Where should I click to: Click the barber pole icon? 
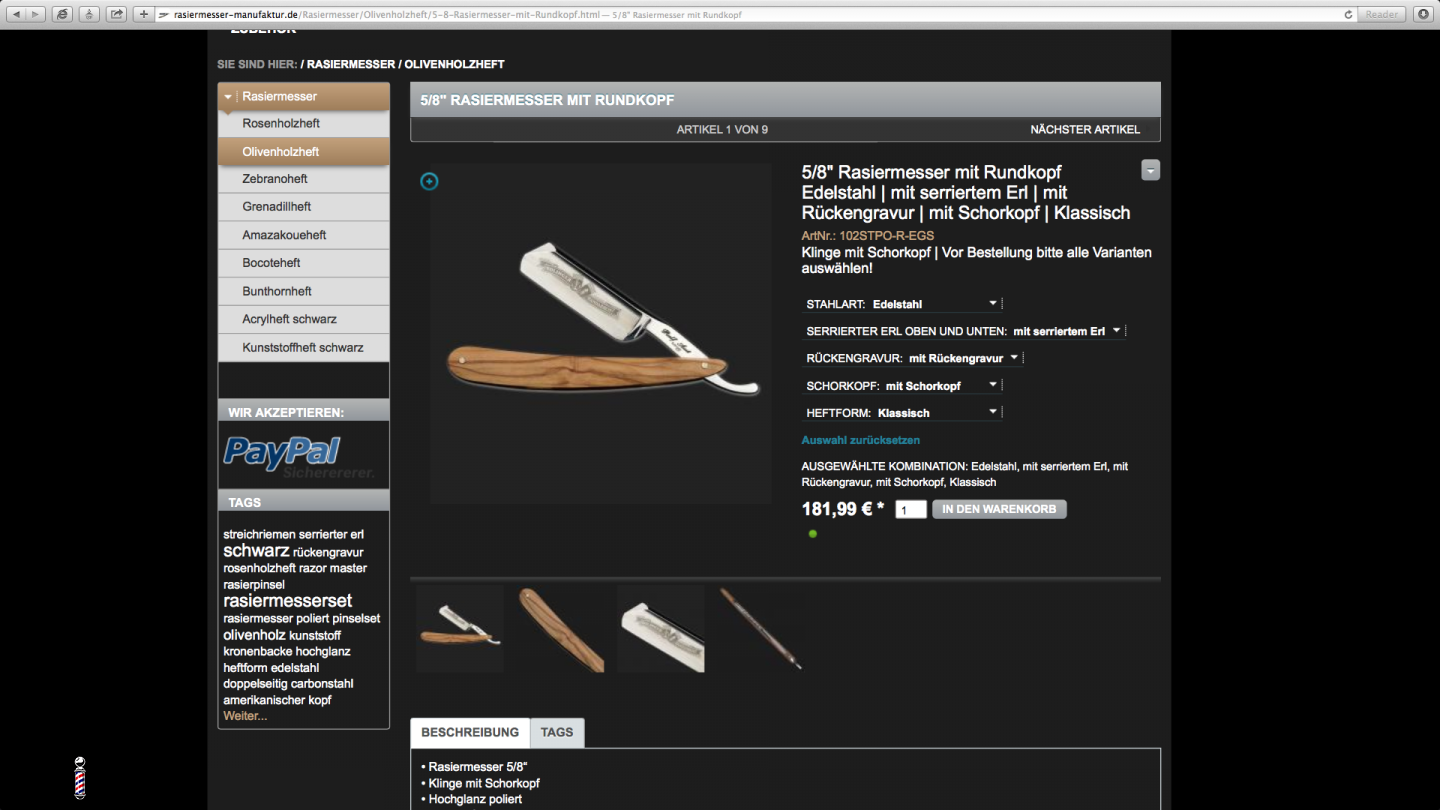click(80, 777)
